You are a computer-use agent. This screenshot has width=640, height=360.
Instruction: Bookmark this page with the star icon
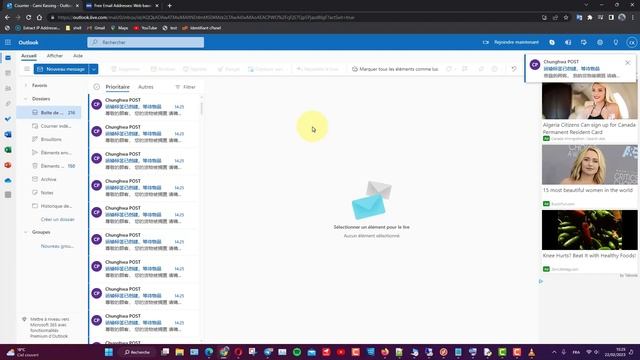tap(566, 18)
